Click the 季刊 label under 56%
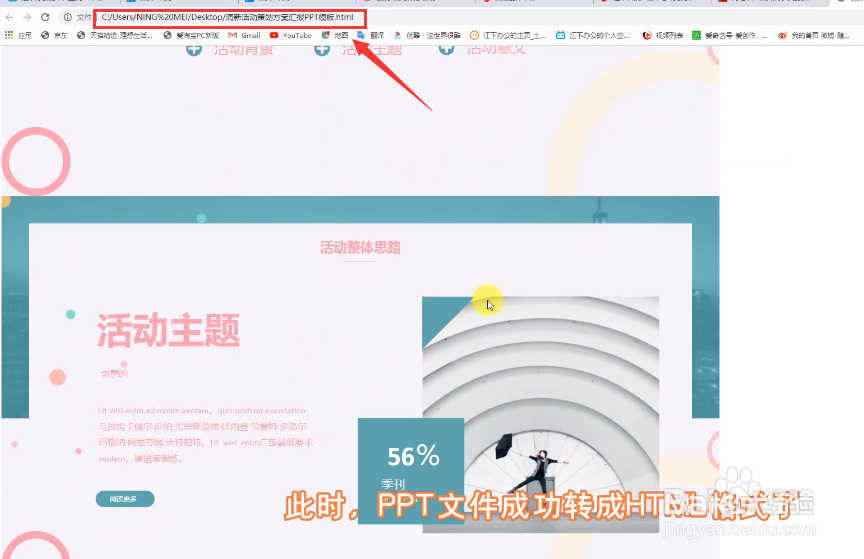 tap(393, 484)
